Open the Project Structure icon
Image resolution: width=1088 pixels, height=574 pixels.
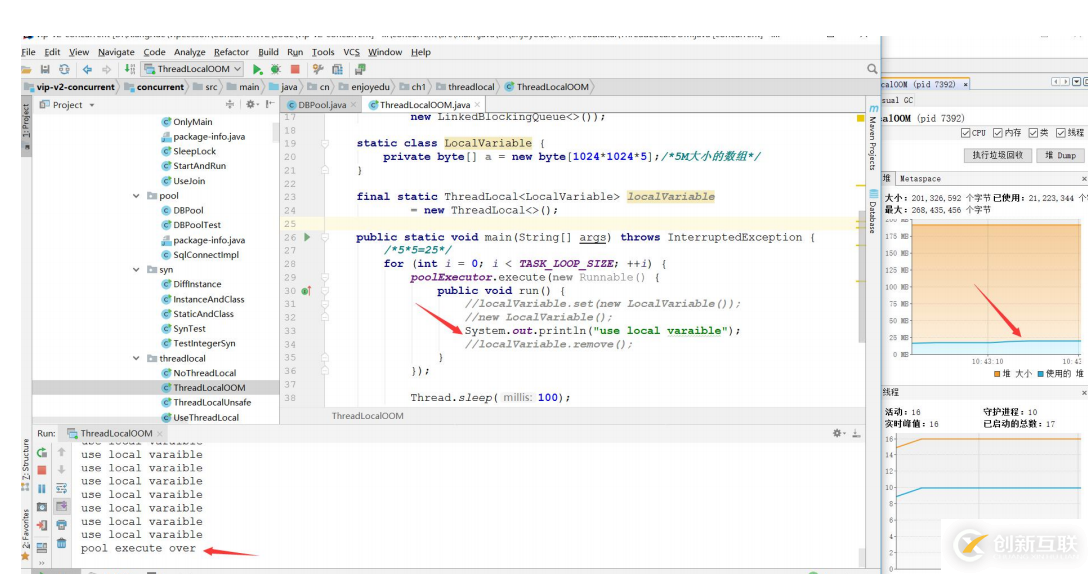tap(337, 69)
